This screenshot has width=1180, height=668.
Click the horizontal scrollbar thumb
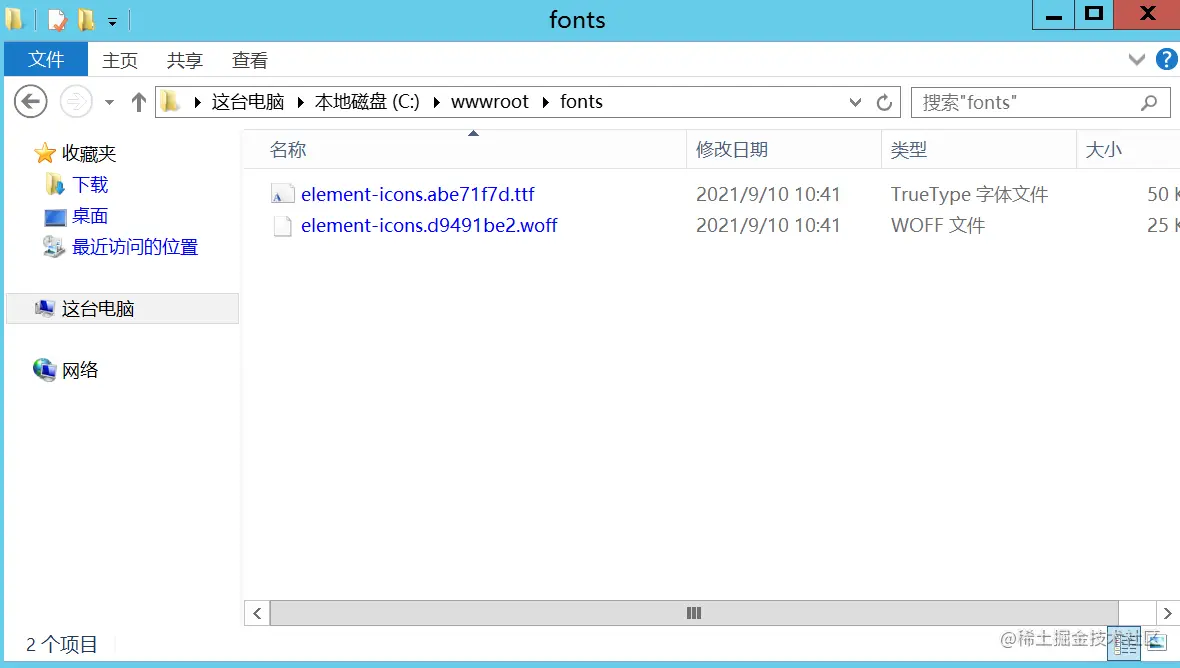(x=694, y=613)
